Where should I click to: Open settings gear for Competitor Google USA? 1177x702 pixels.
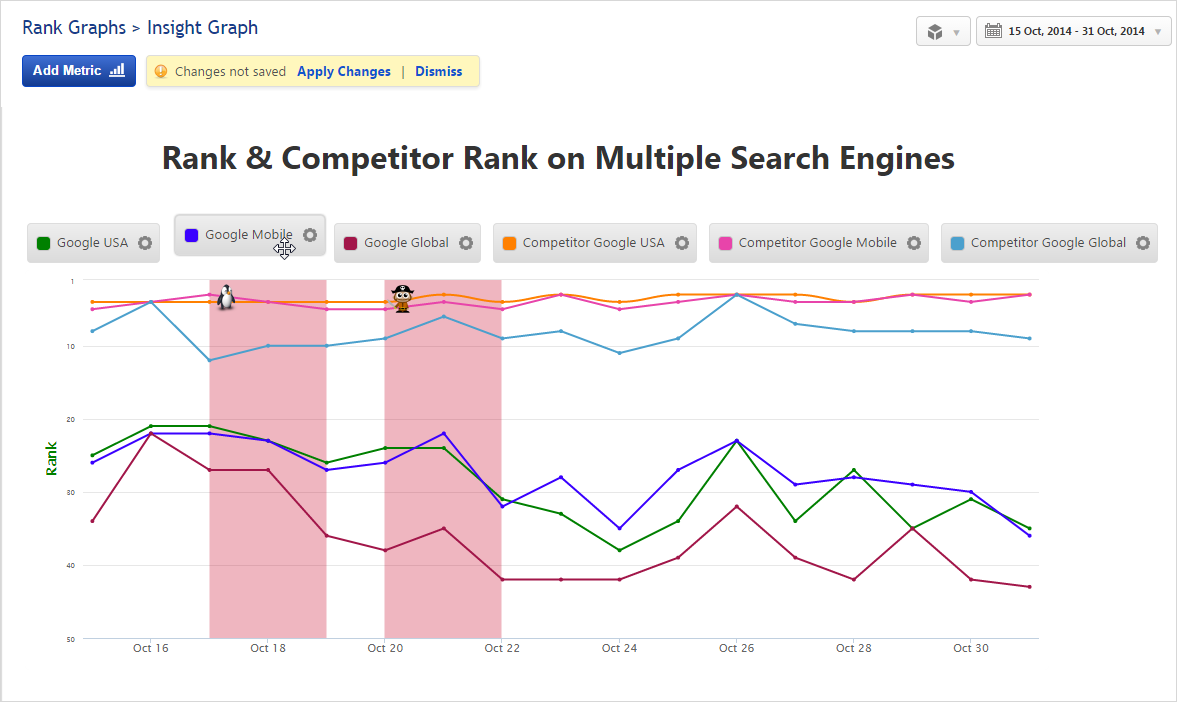click(x=682, y=243)
